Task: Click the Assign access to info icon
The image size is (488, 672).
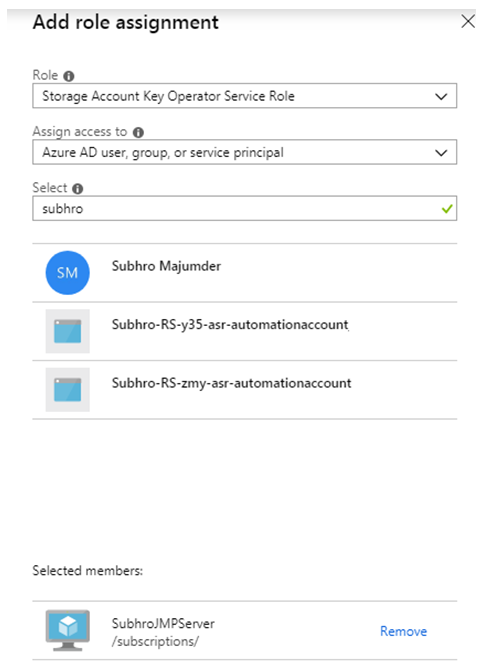Action: point(138,132)
